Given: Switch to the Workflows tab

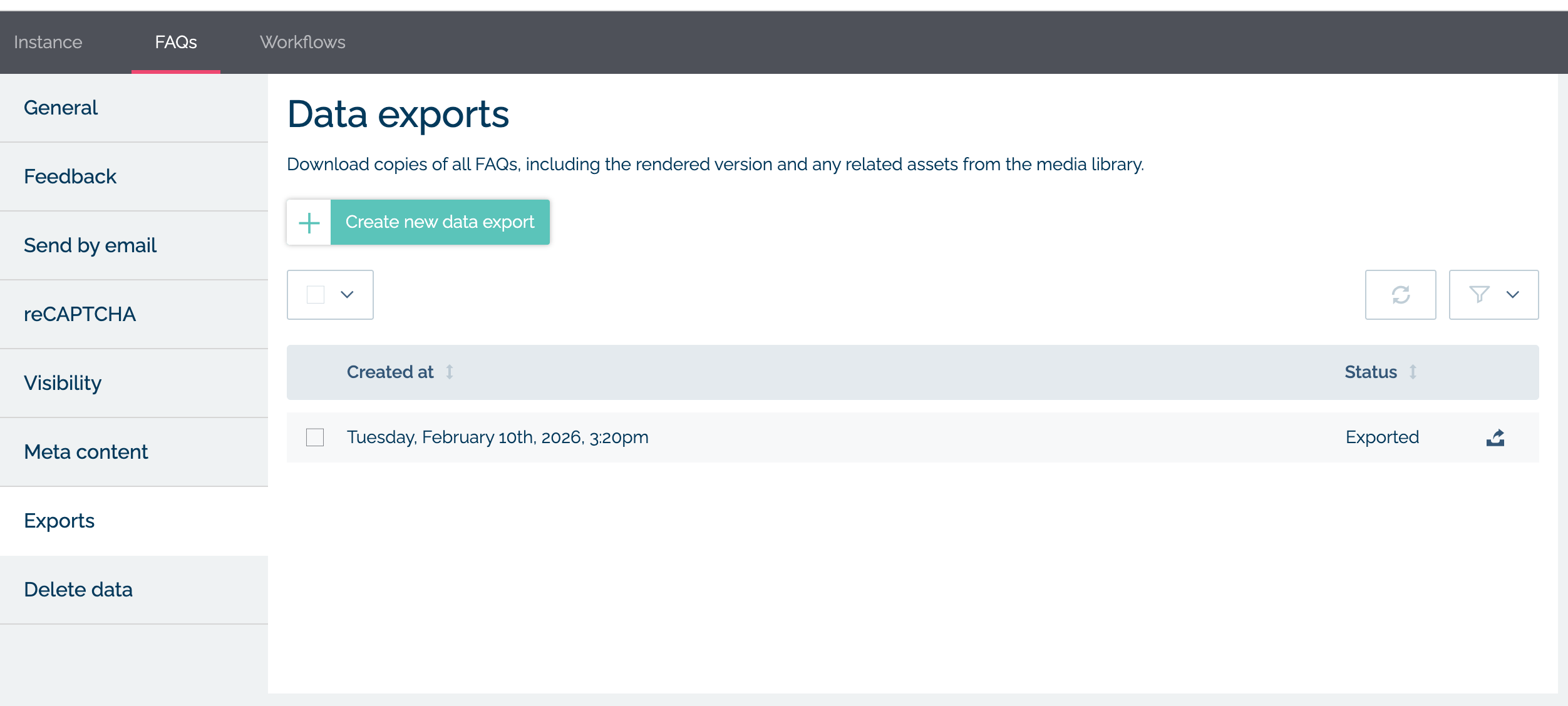Looking at the screenshot, I should click(x=302, y=42).
